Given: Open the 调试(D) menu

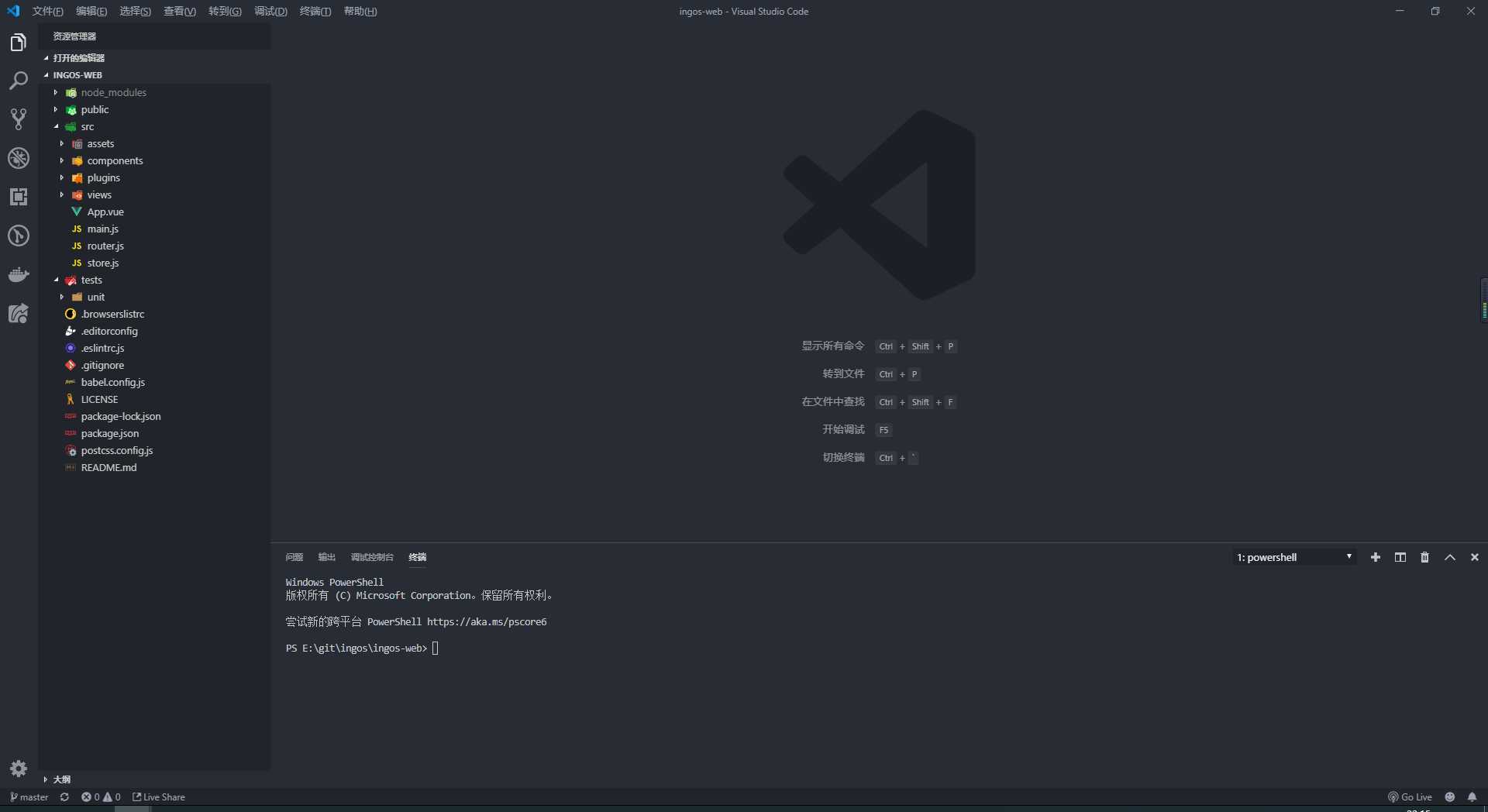Looking at the screenshot, I should 270,12.
